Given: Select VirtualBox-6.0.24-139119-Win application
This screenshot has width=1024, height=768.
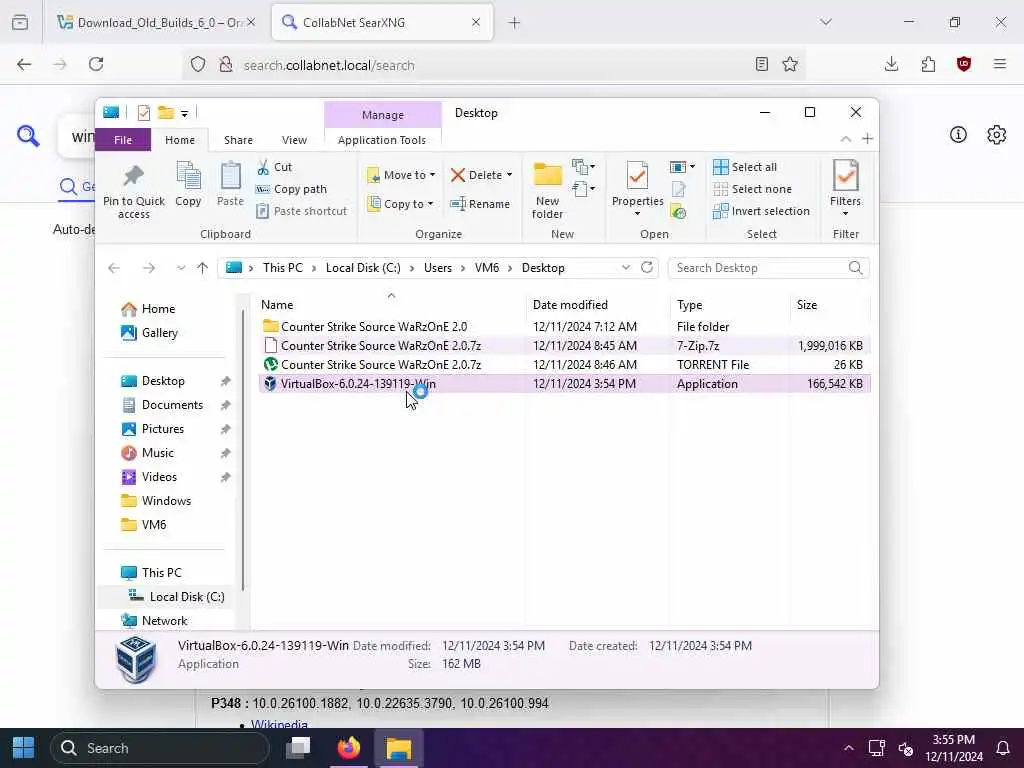Looking at the screenshot, I should click(x=565, y=383).
